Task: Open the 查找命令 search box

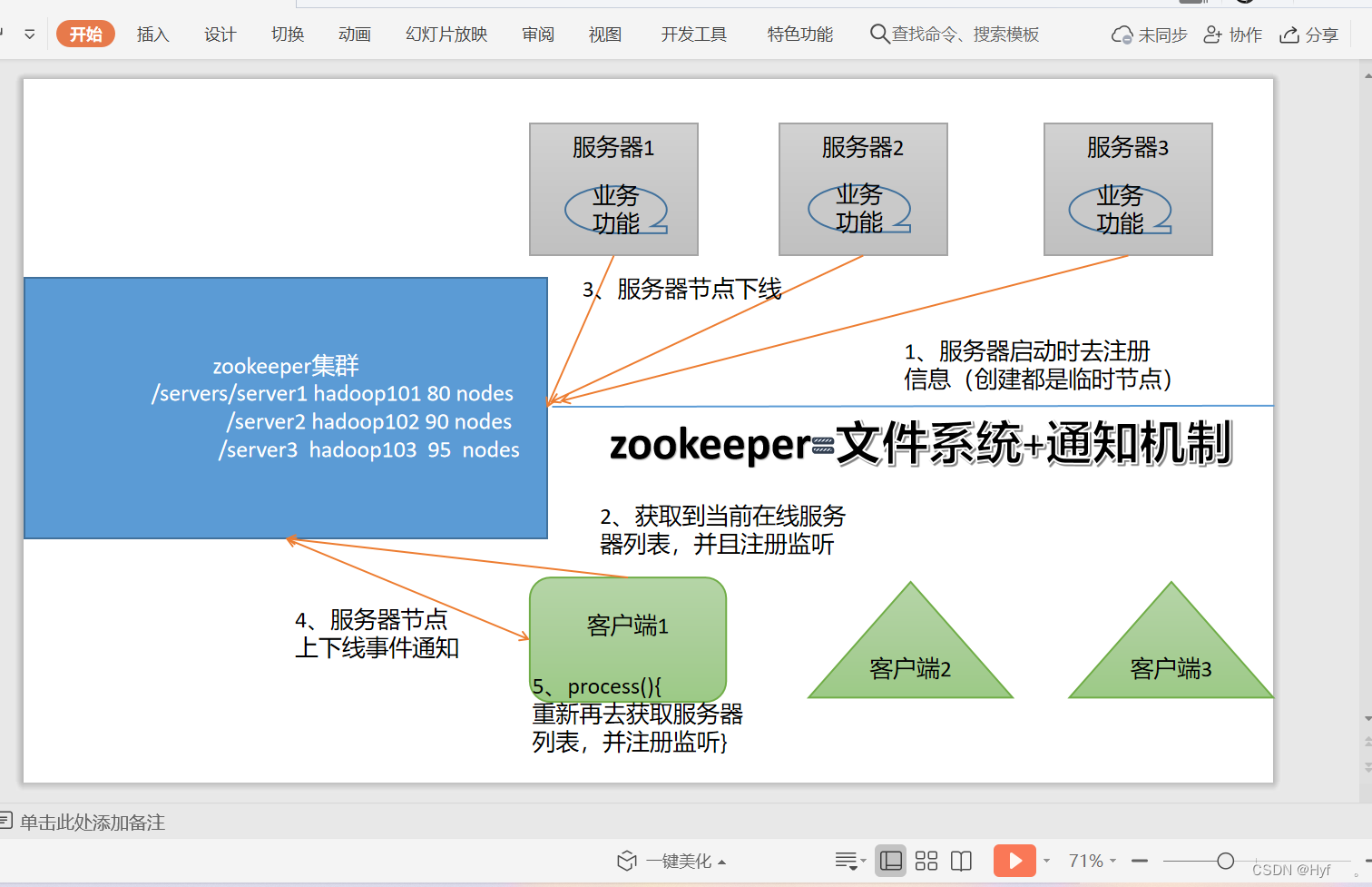Action: coord(953,34)
